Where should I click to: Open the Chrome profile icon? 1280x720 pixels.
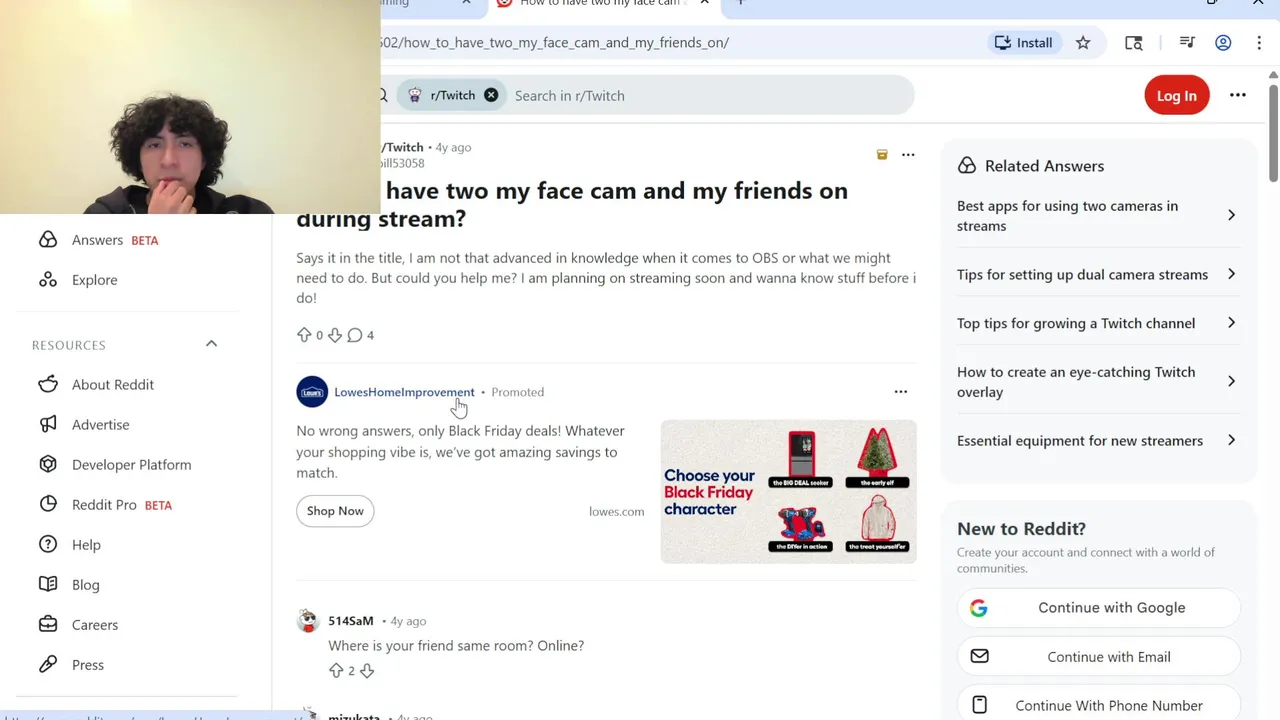[1223, 43]
